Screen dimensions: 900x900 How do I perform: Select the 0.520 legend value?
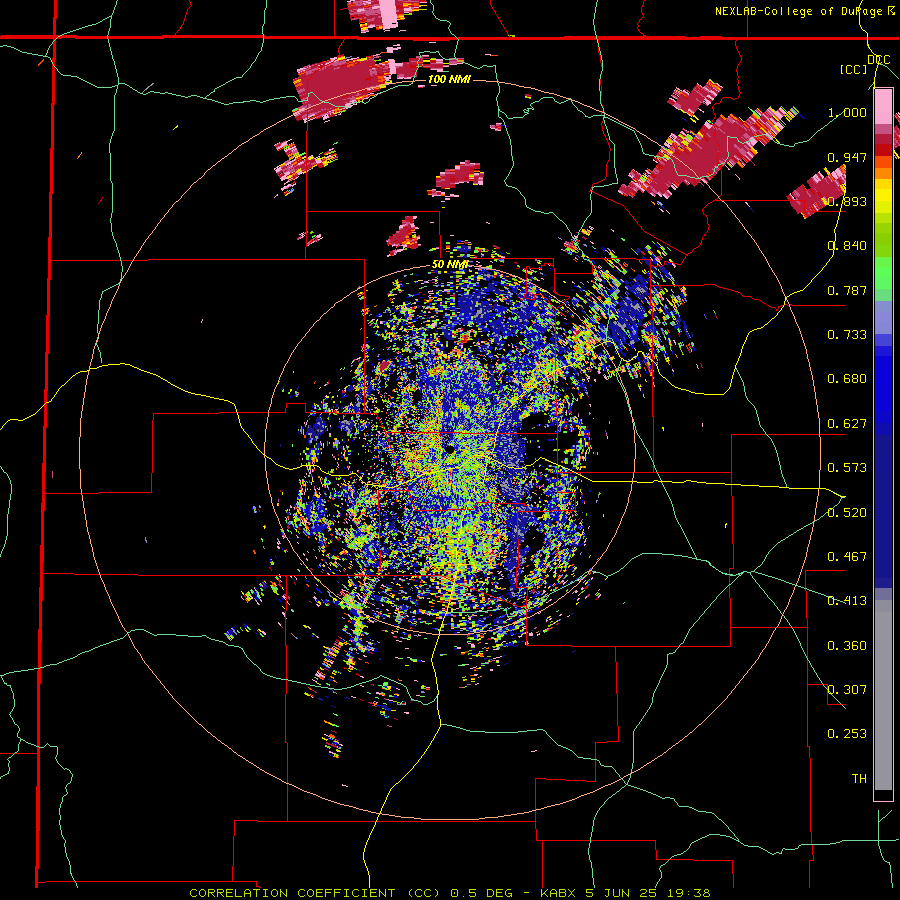point(847,513)
